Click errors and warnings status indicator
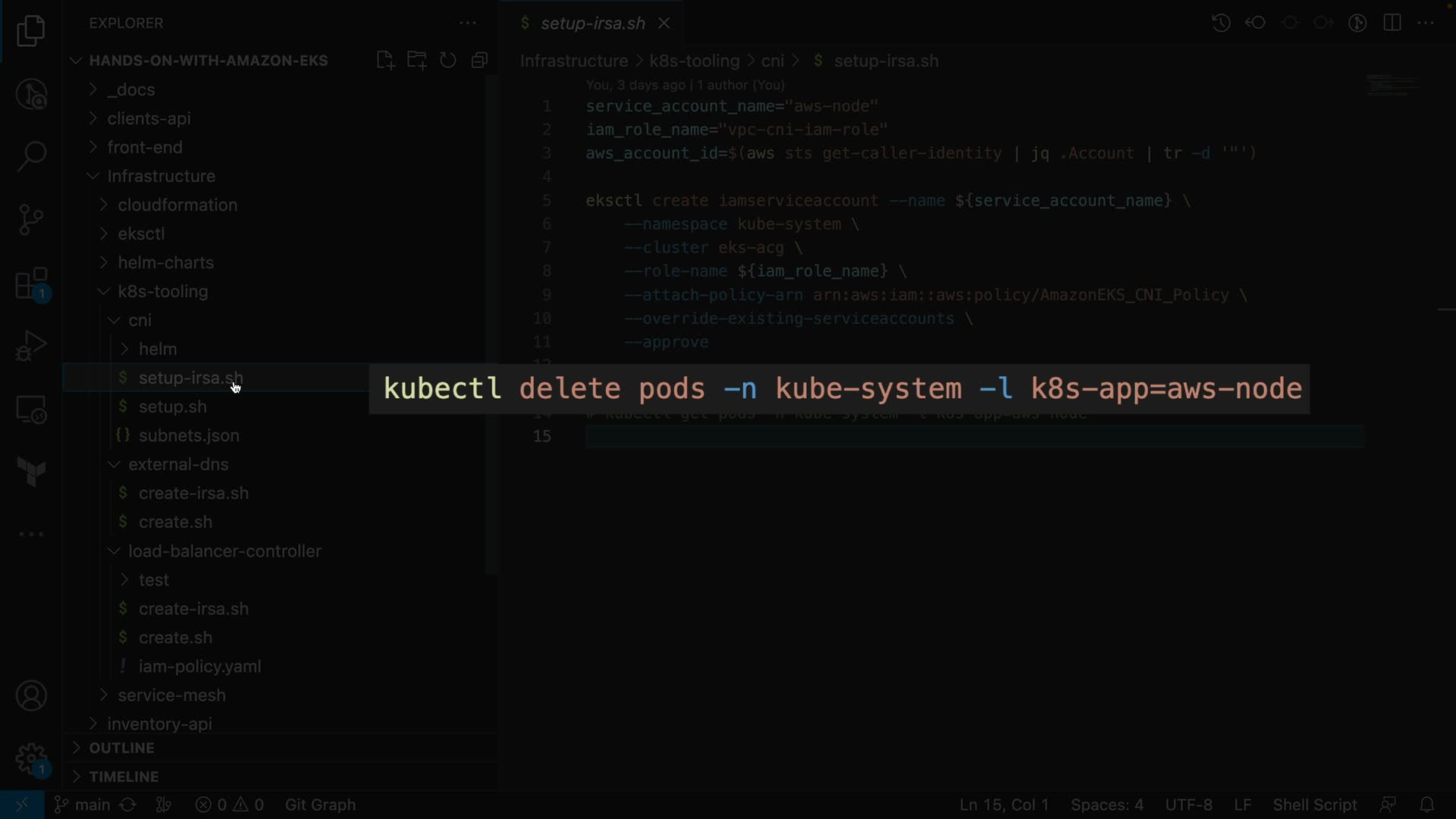Image resolution: width=1456 pixels, height=819 pixels. pyautogui.click(x=229, y=805)
